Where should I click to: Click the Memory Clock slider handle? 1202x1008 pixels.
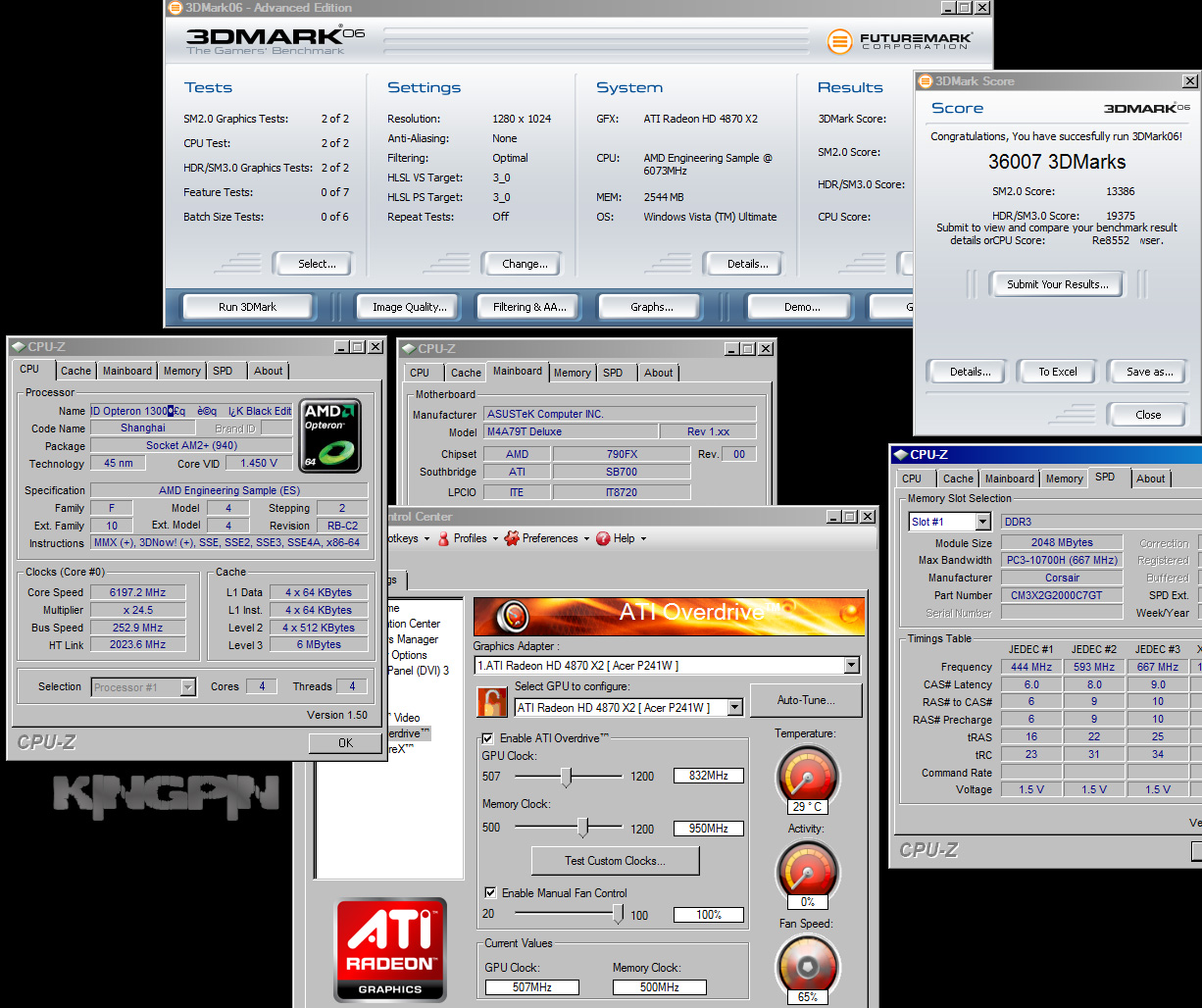coord(582,828)
